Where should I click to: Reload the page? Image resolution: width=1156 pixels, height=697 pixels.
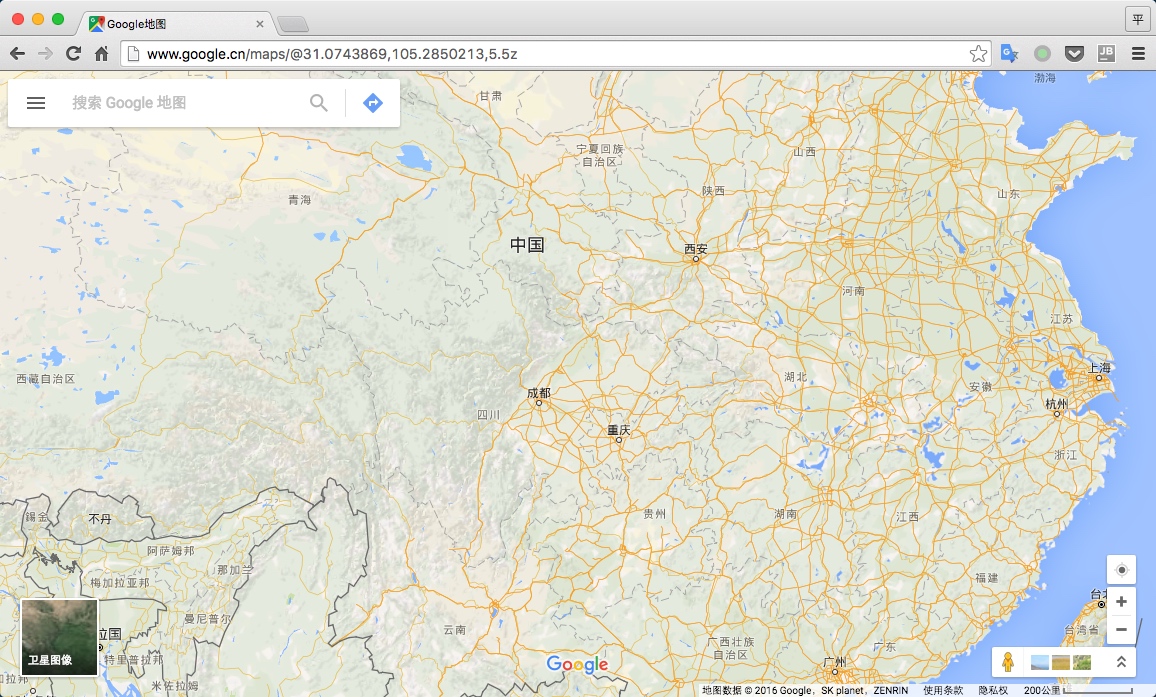(73, 54)
